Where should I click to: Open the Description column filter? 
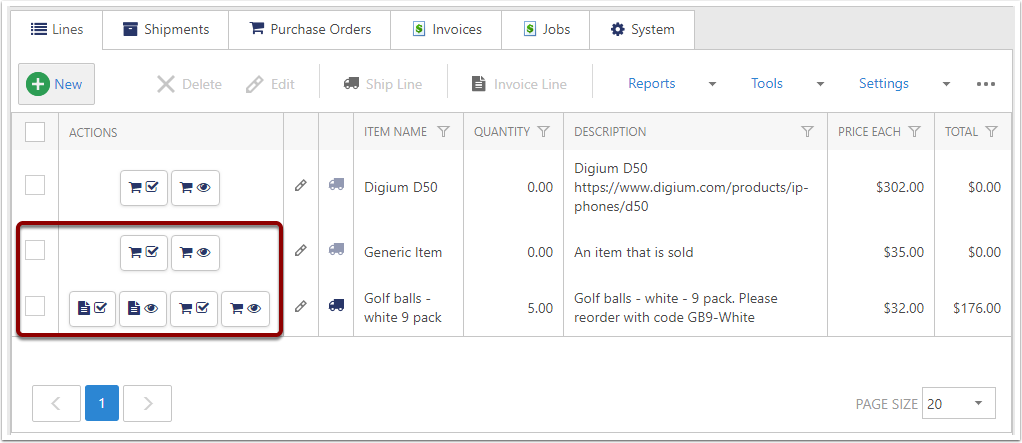click(x=807, y=132)
